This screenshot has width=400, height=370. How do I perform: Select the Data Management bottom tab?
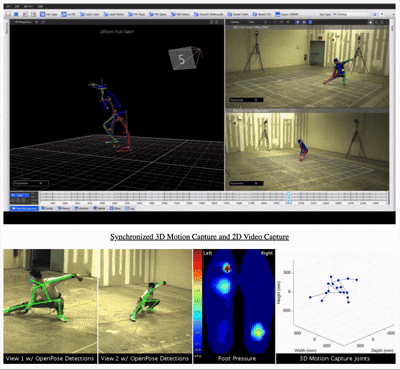click(x=24, y=208)
